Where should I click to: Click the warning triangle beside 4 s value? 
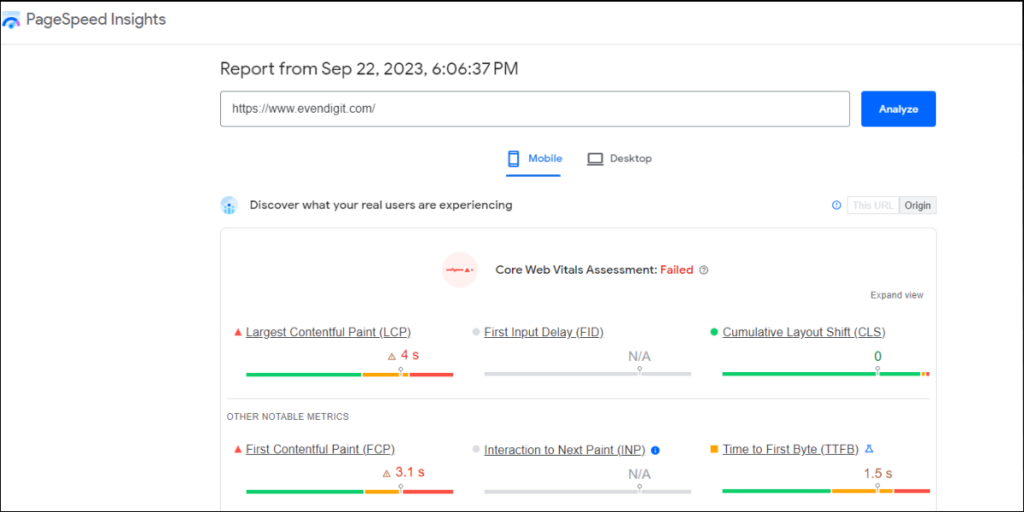coord(392,357)
